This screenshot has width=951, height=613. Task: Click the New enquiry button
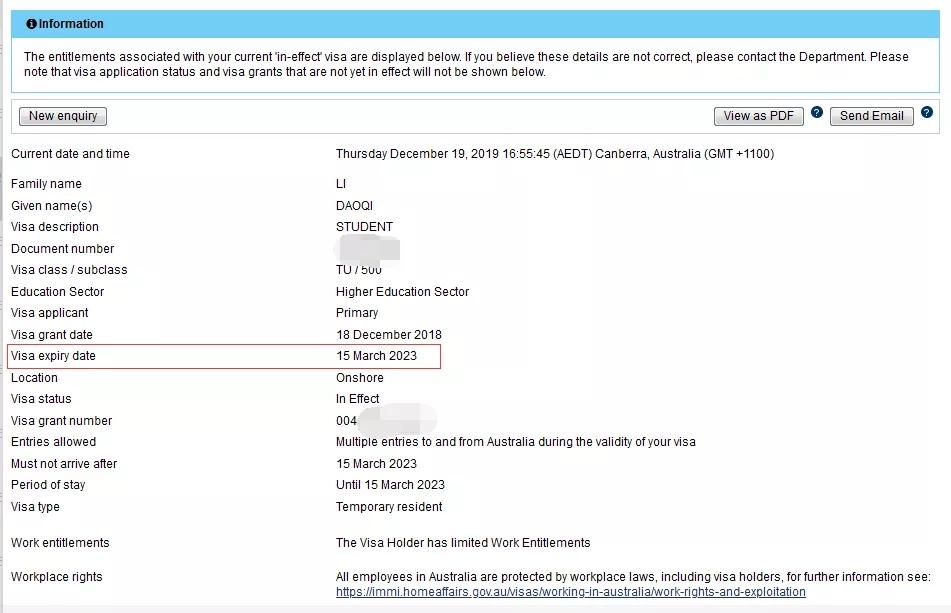(63, 116)
